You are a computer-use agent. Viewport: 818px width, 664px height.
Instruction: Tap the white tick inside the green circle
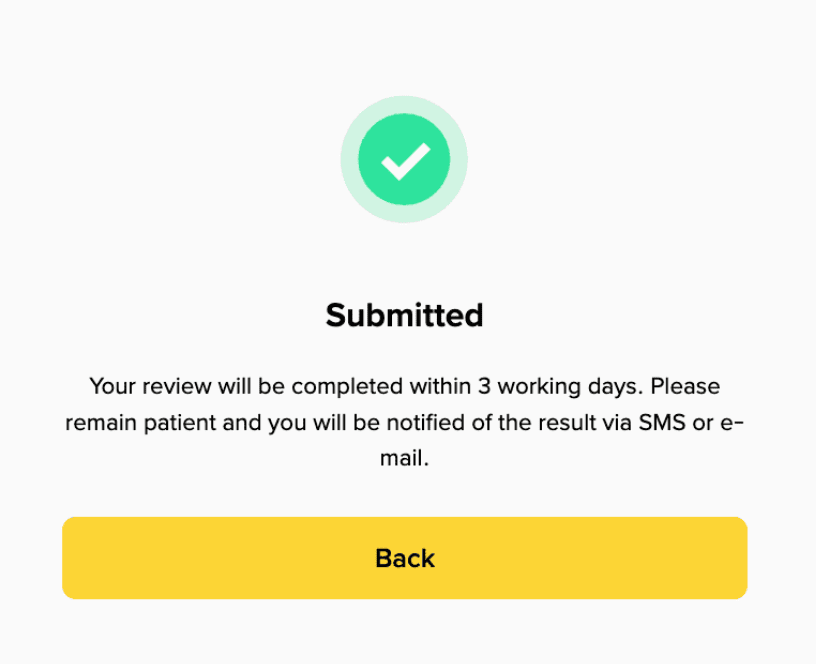tap(405, 161)
